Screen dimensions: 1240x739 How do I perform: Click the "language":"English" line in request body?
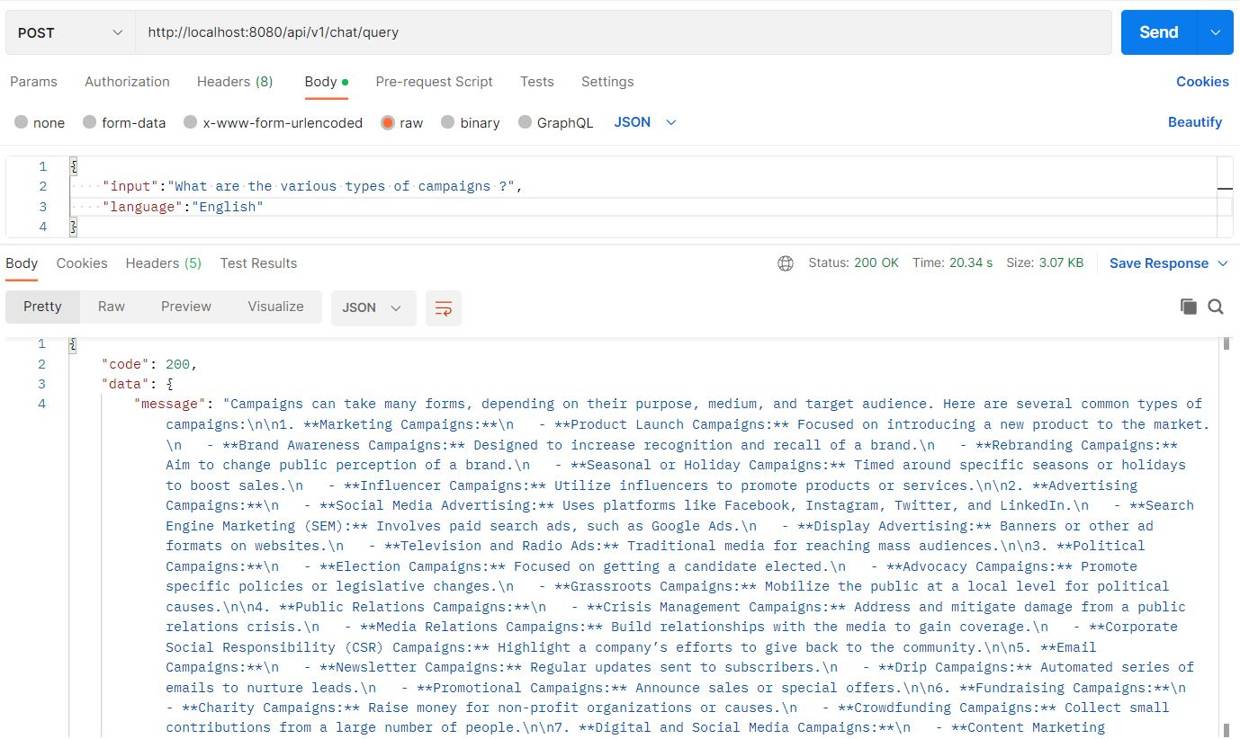tap(182, 206)
